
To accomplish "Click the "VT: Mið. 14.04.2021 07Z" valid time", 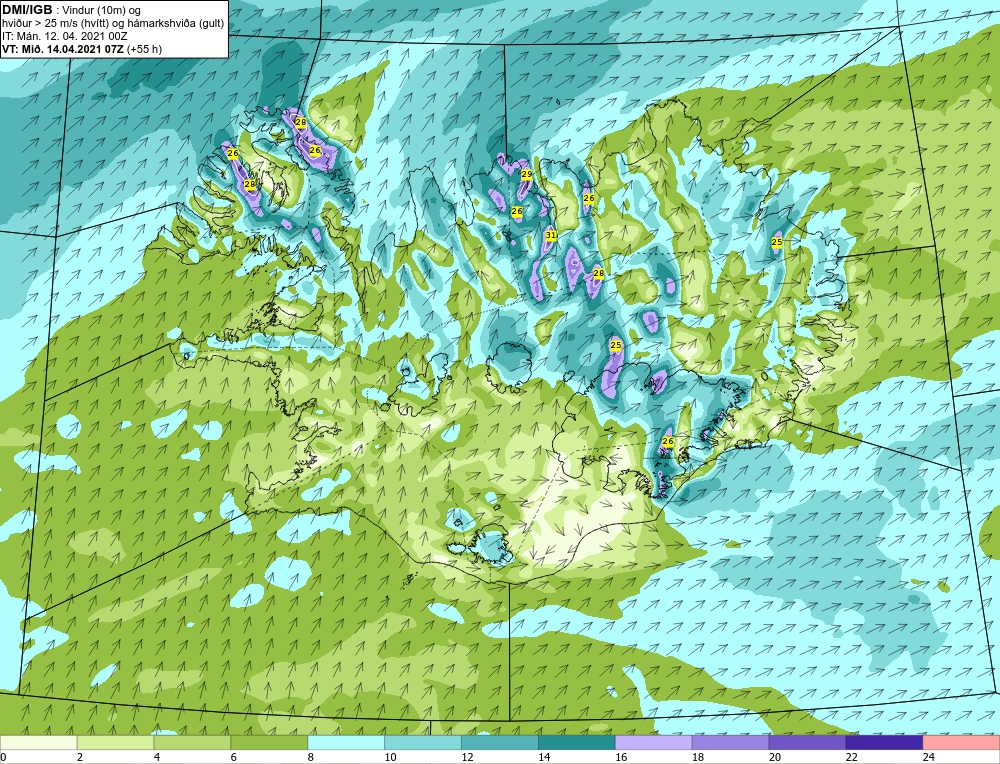I will 63,49.
